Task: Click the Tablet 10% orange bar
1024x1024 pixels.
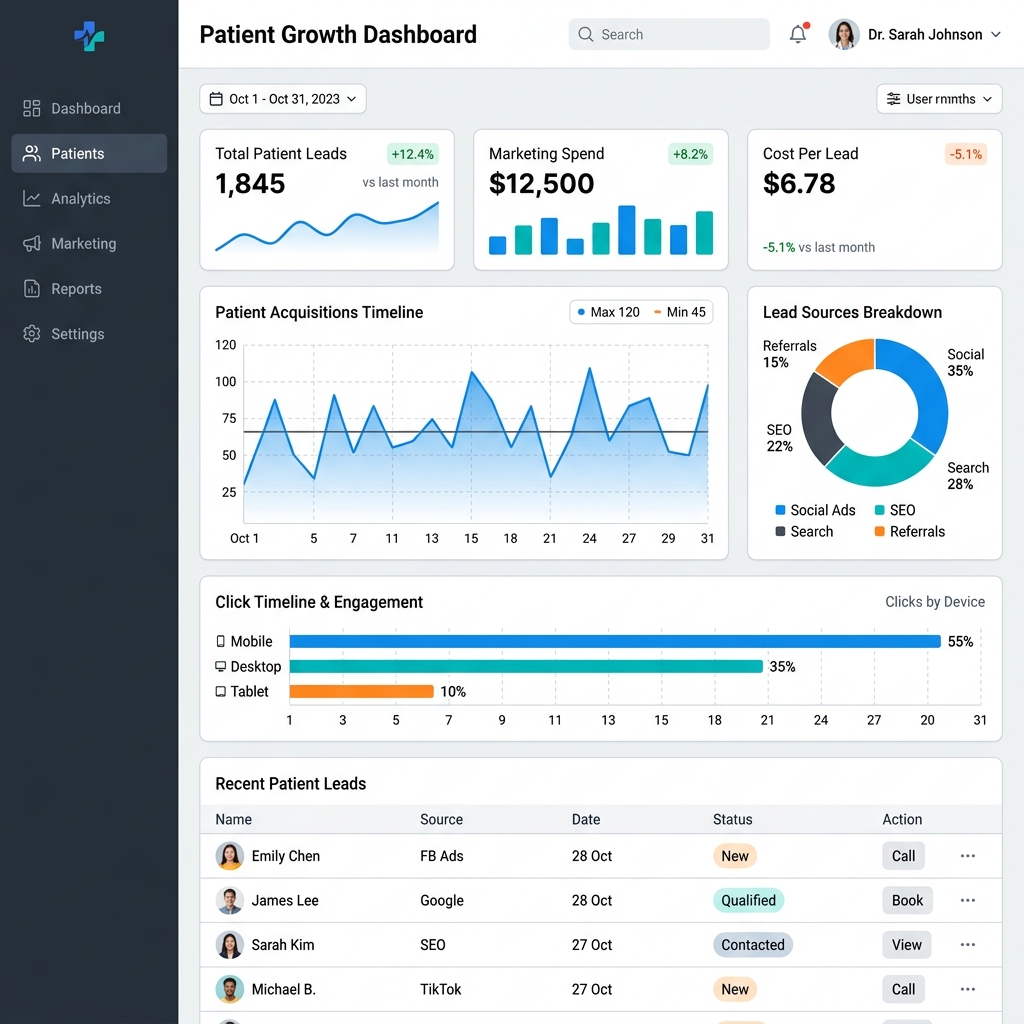Action: click(x=362, y=691)
